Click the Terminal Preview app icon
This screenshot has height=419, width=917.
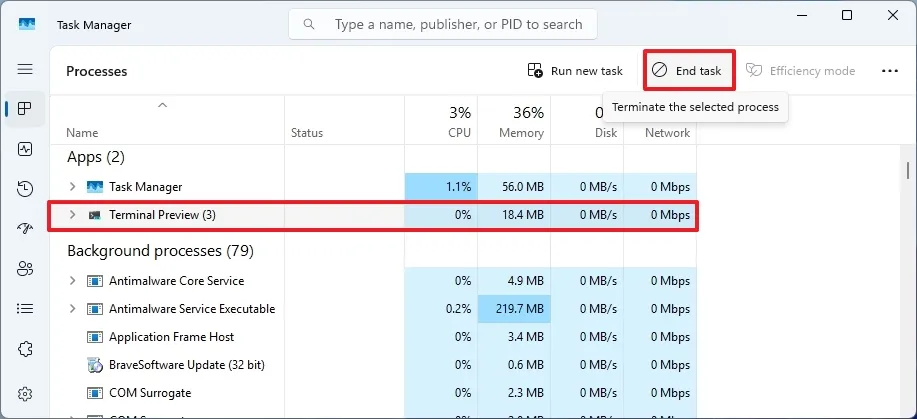[x=94, y=215]
